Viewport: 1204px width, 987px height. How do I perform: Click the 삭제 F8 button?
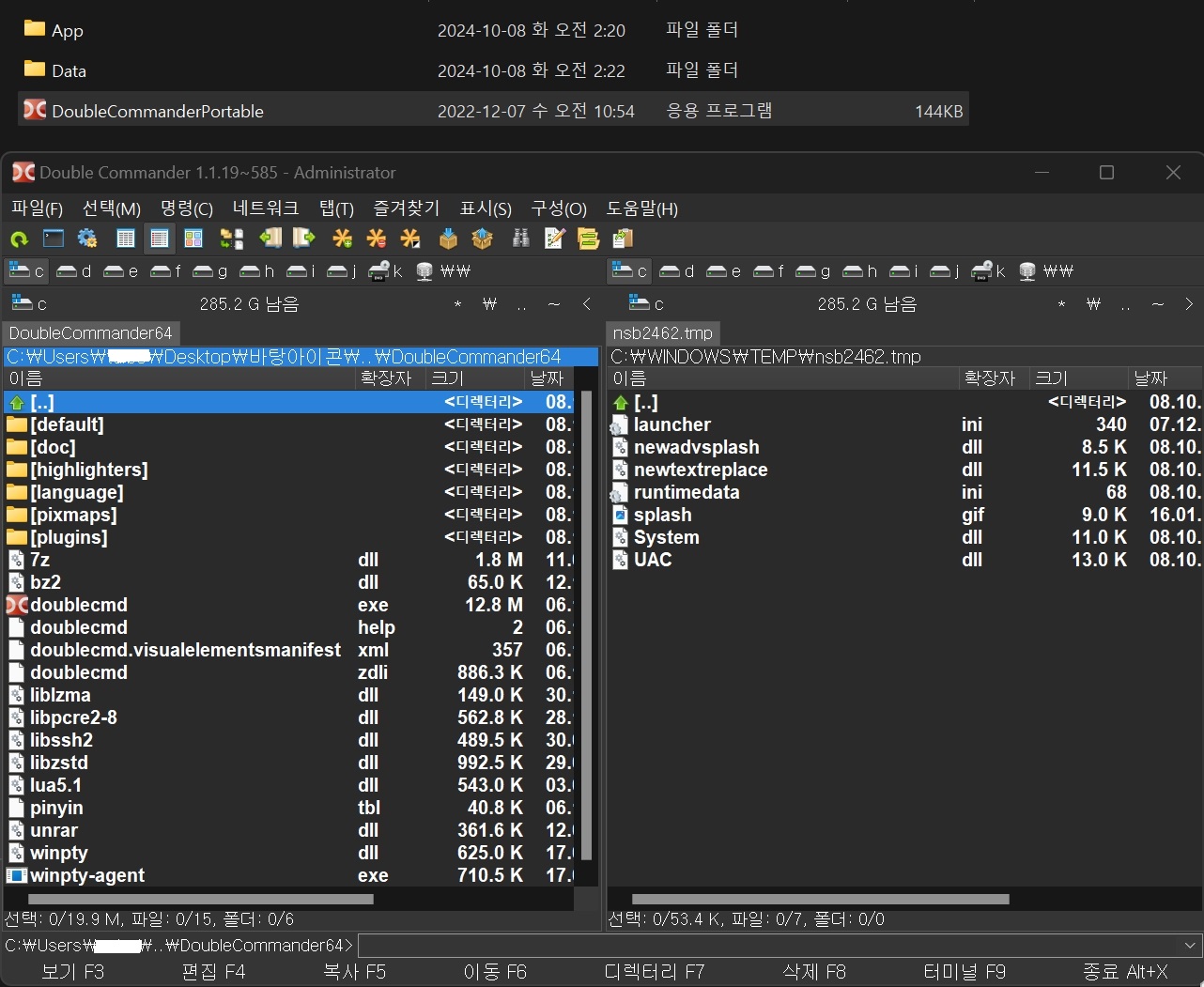tap(815, 972)
